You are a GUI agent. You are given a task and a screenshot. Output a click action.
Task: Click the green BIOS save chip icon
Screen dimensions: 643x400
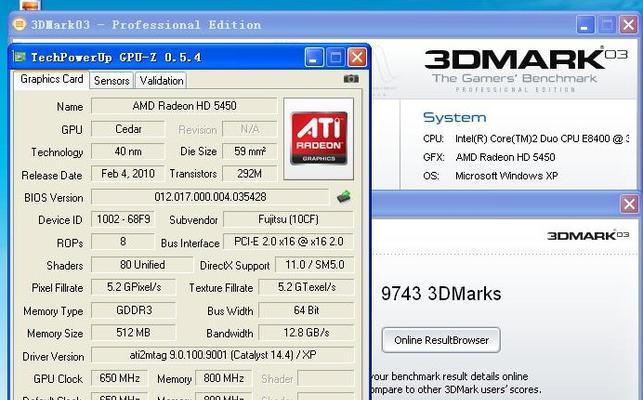pyautogui.click(x=344, y=197)
